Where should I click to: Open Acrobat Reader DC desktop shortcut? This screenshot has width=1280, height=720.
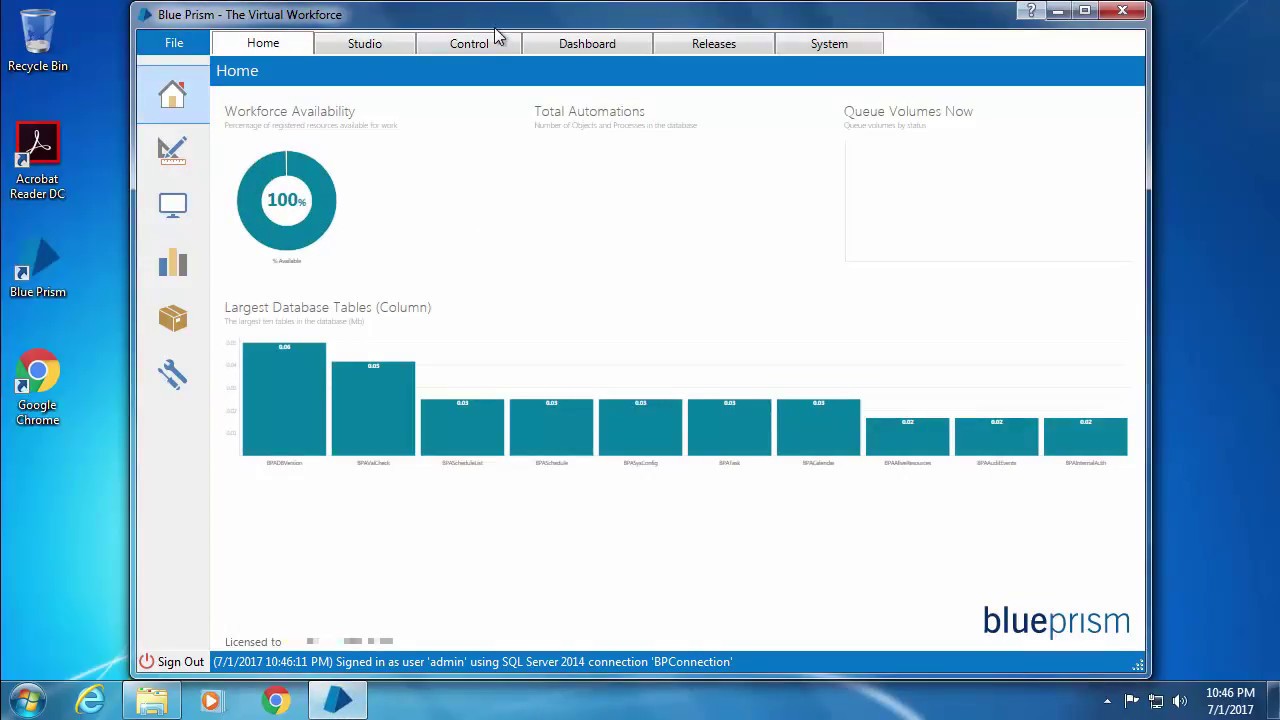37,162
